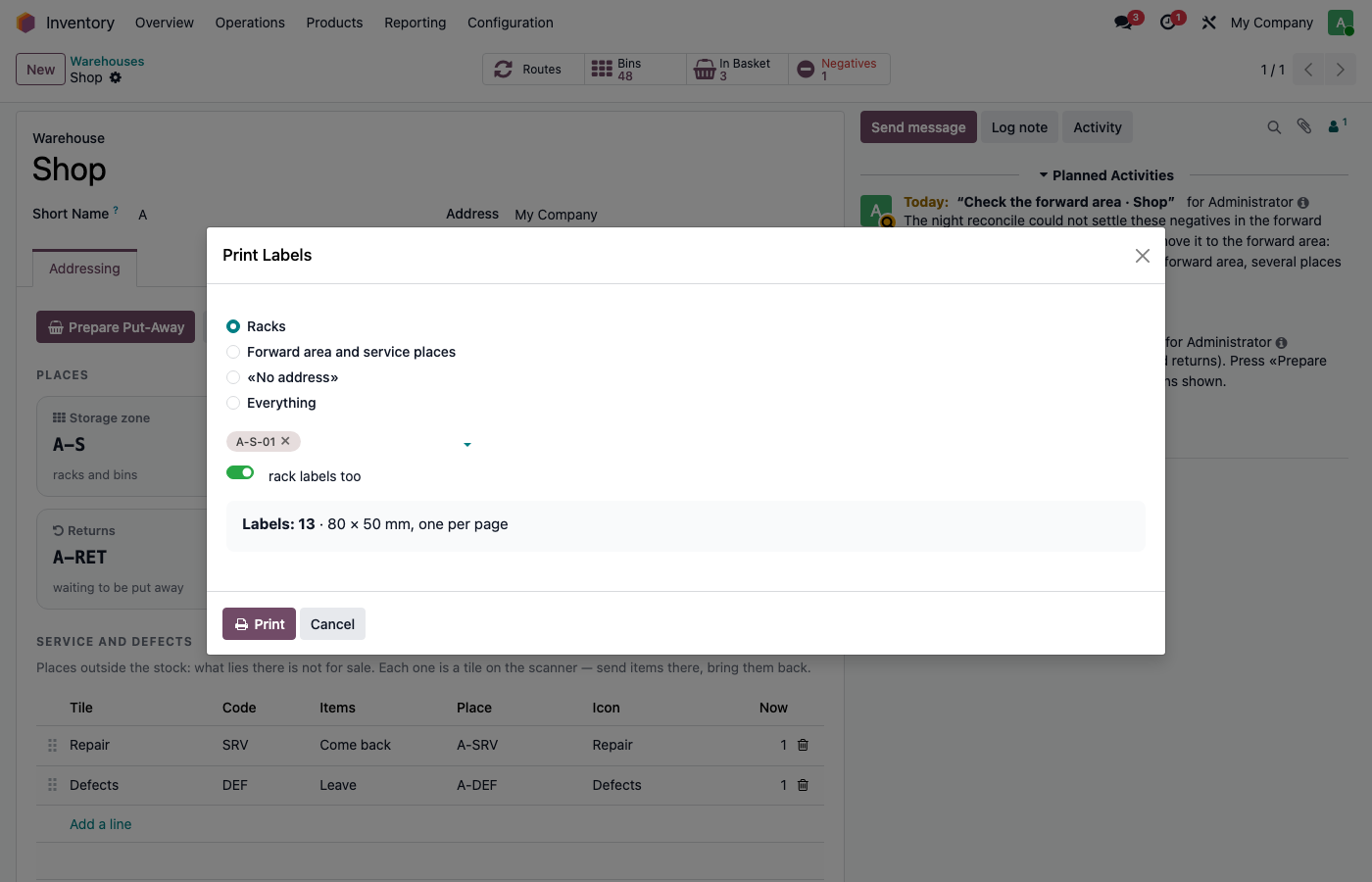1372x882 pixels.
Task: Search messages with the magnifier icon
Action: coord(1274,127)
